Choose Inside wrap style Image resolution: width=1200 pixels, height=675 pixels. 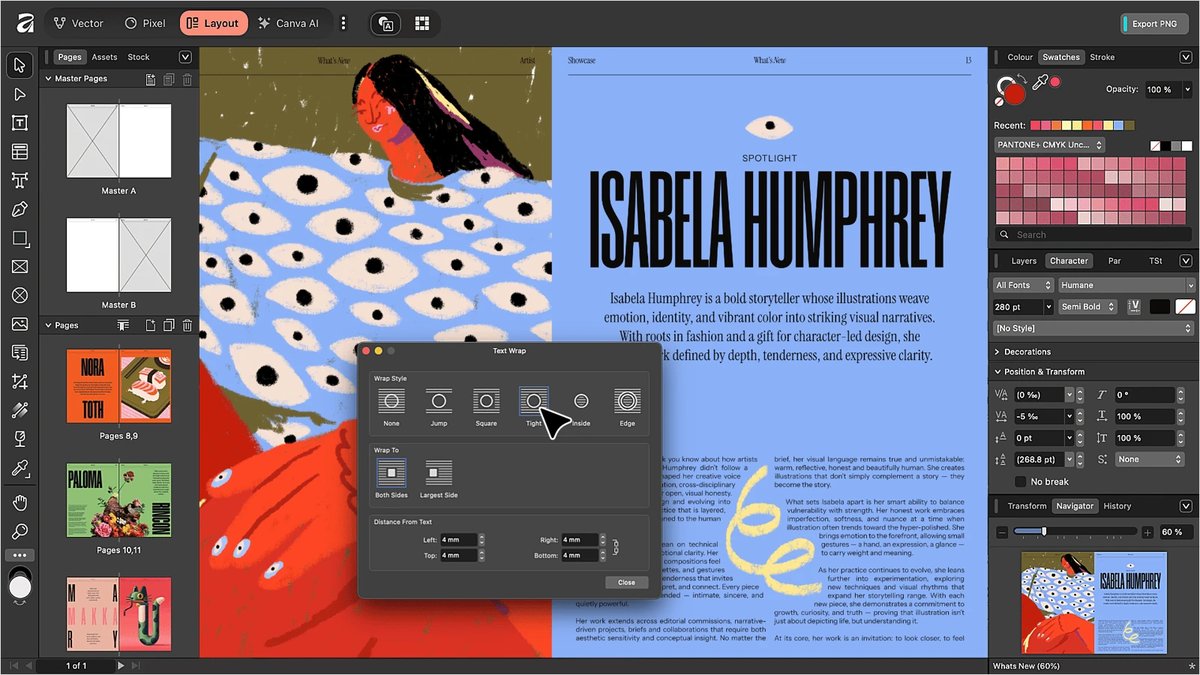(581, 406)
